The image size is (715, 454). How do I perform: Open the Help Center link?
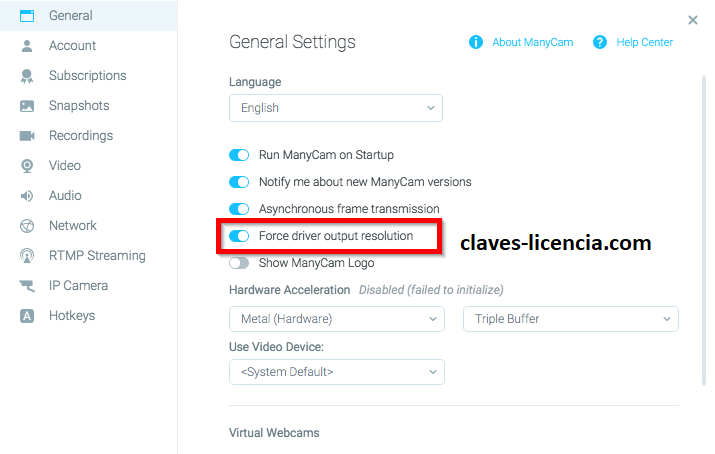coord(644,43)
